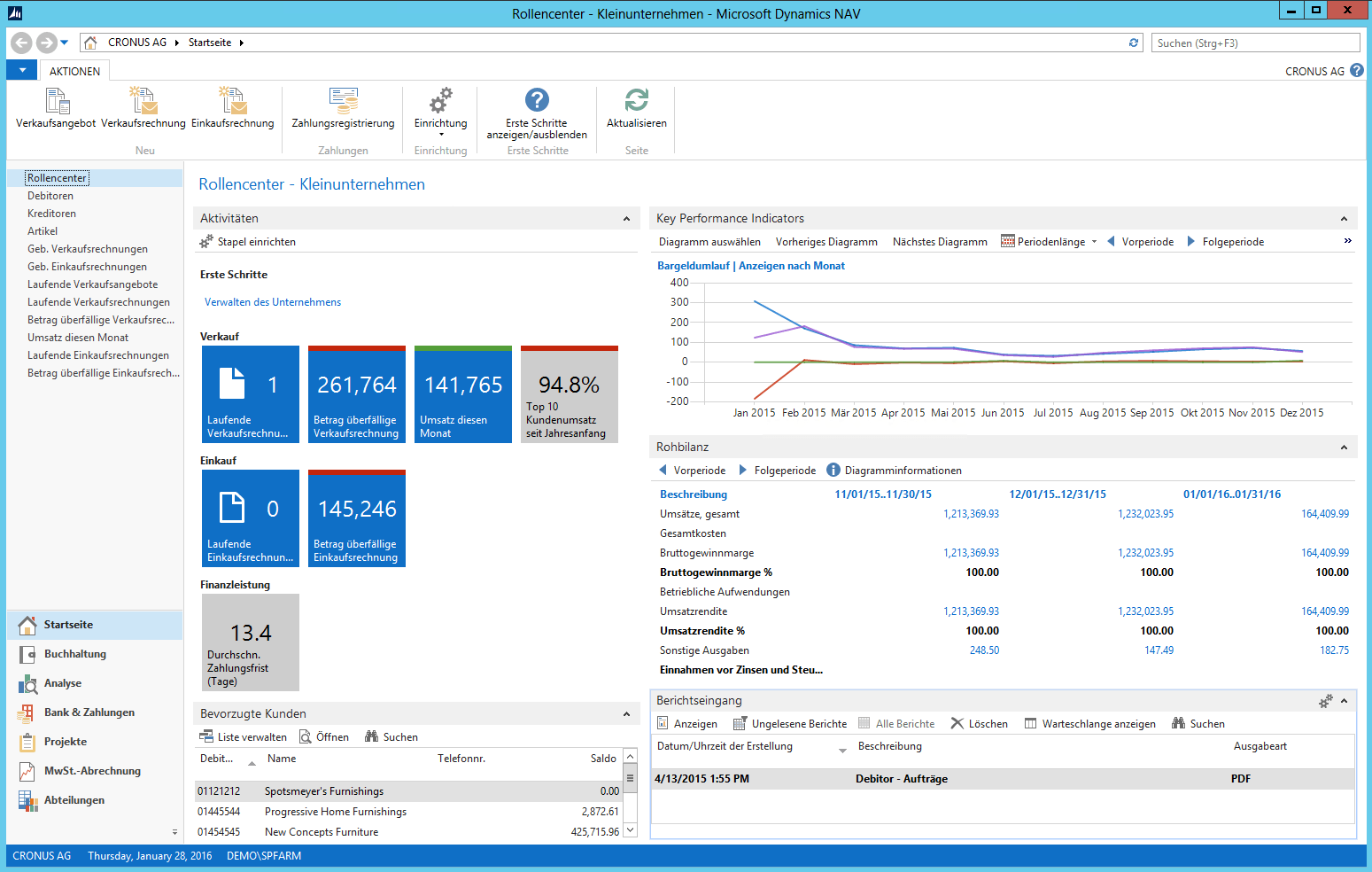
Task: Open Verwalten des Unternehmens link
Action: coord(273,302)
